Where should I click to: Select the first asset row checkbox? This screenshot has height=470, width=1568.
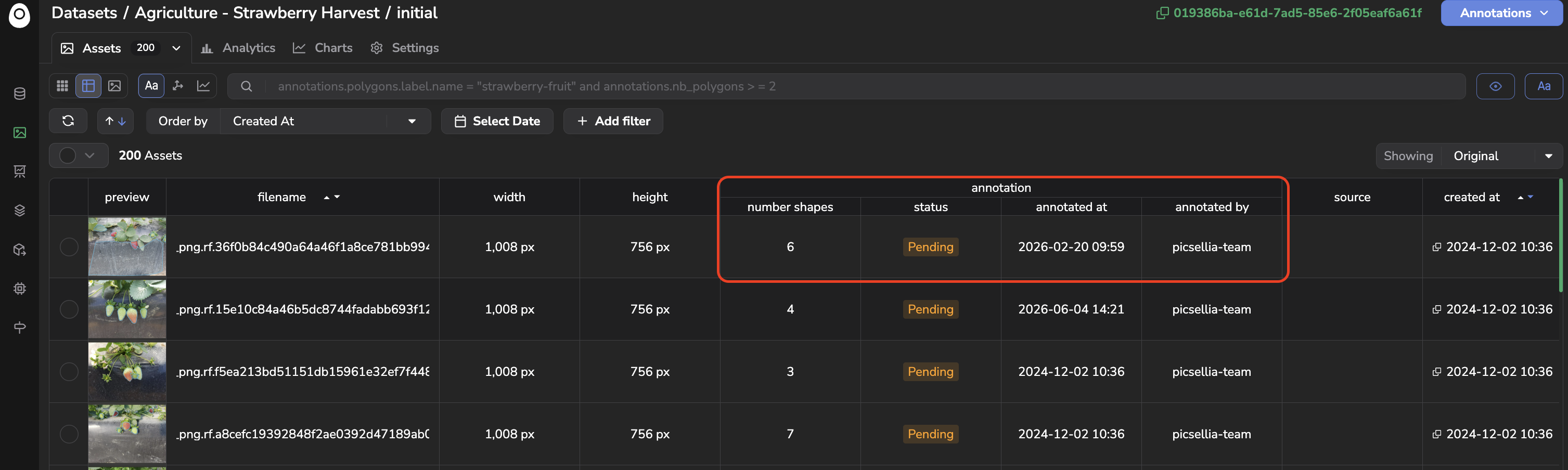pos(69,247)
